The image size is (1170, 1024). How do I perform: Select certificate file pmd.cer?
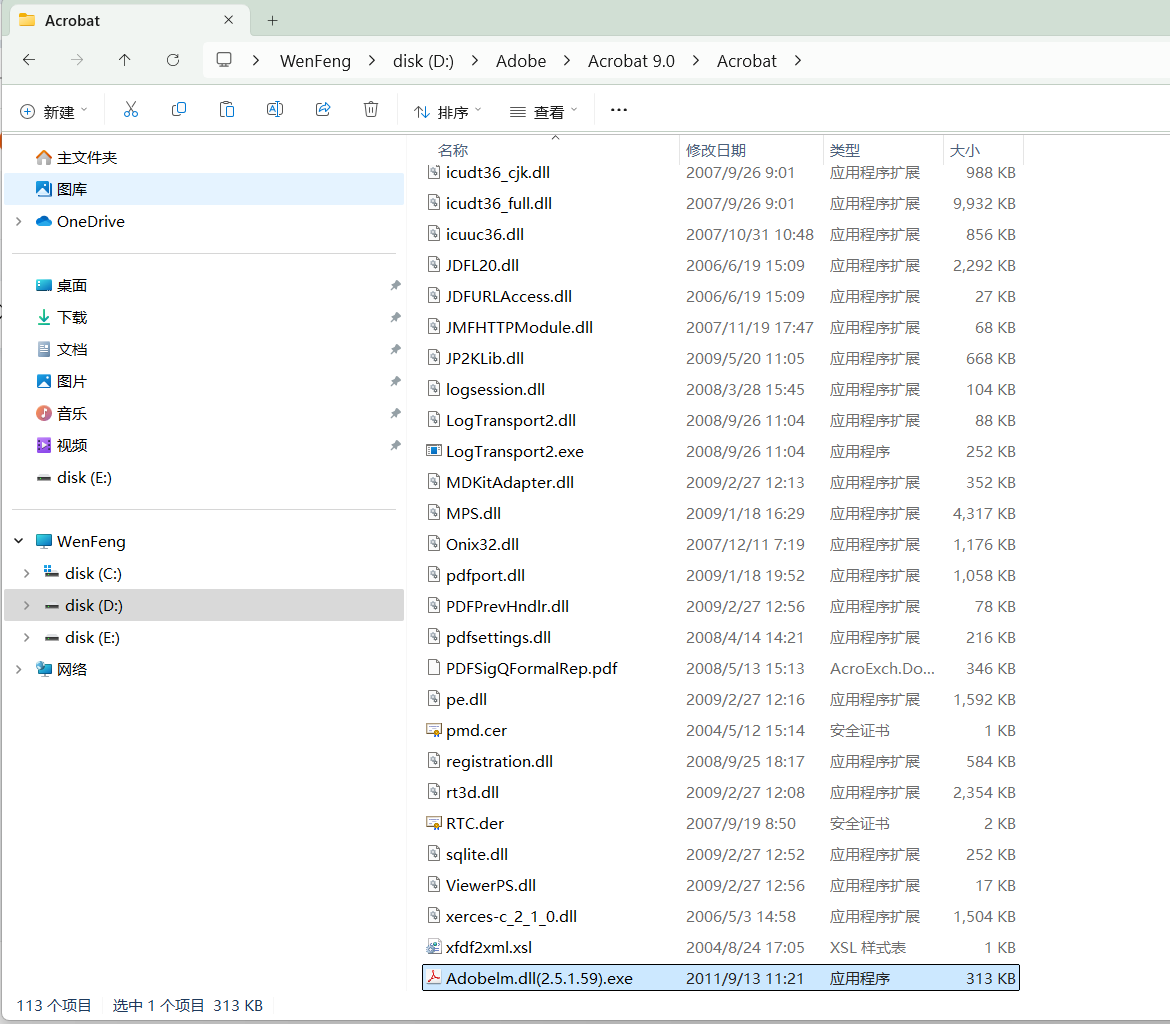coord(721,731)
